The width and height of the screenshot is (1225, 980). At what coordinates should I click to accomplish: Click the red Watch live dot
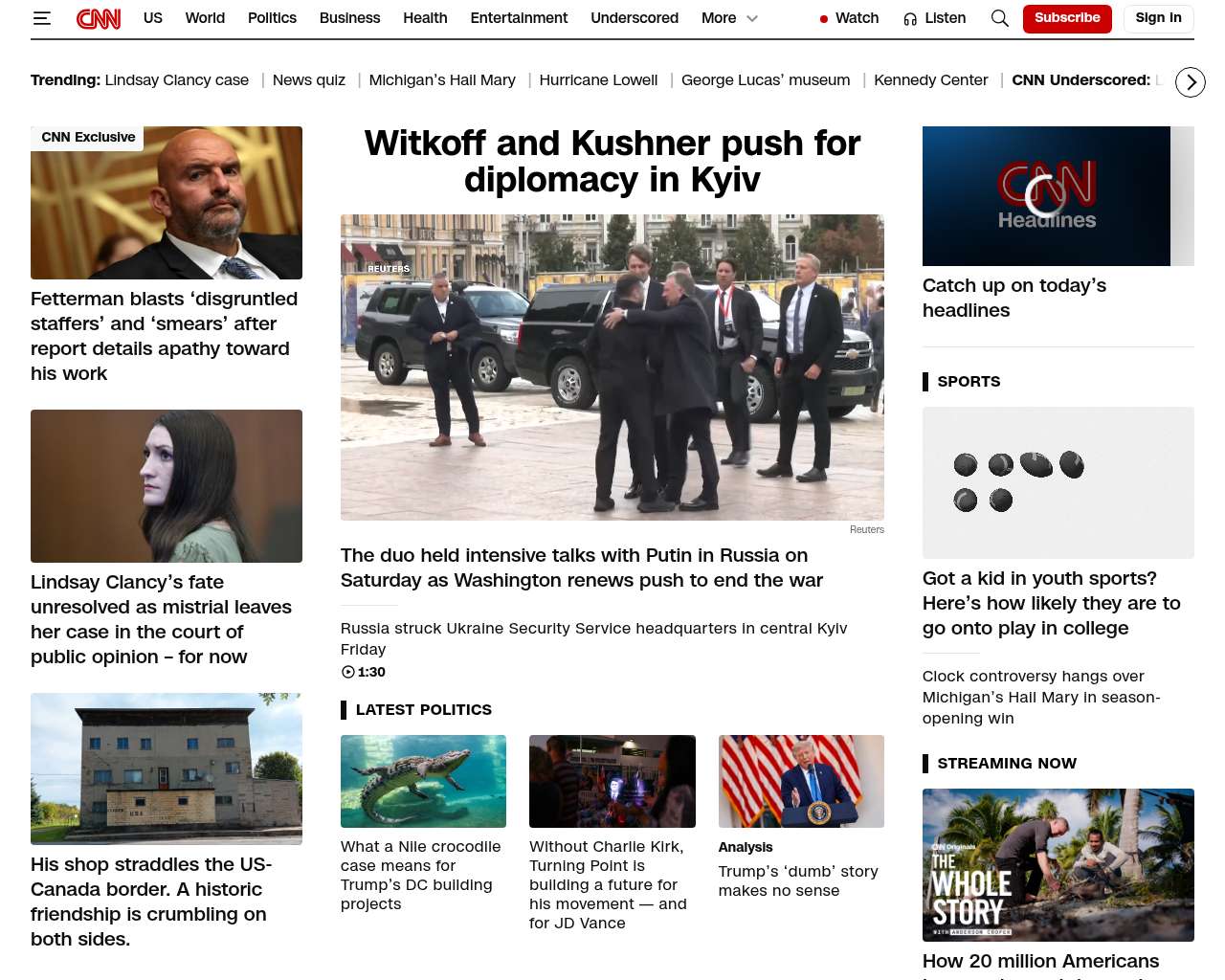[x=824, y=19]
